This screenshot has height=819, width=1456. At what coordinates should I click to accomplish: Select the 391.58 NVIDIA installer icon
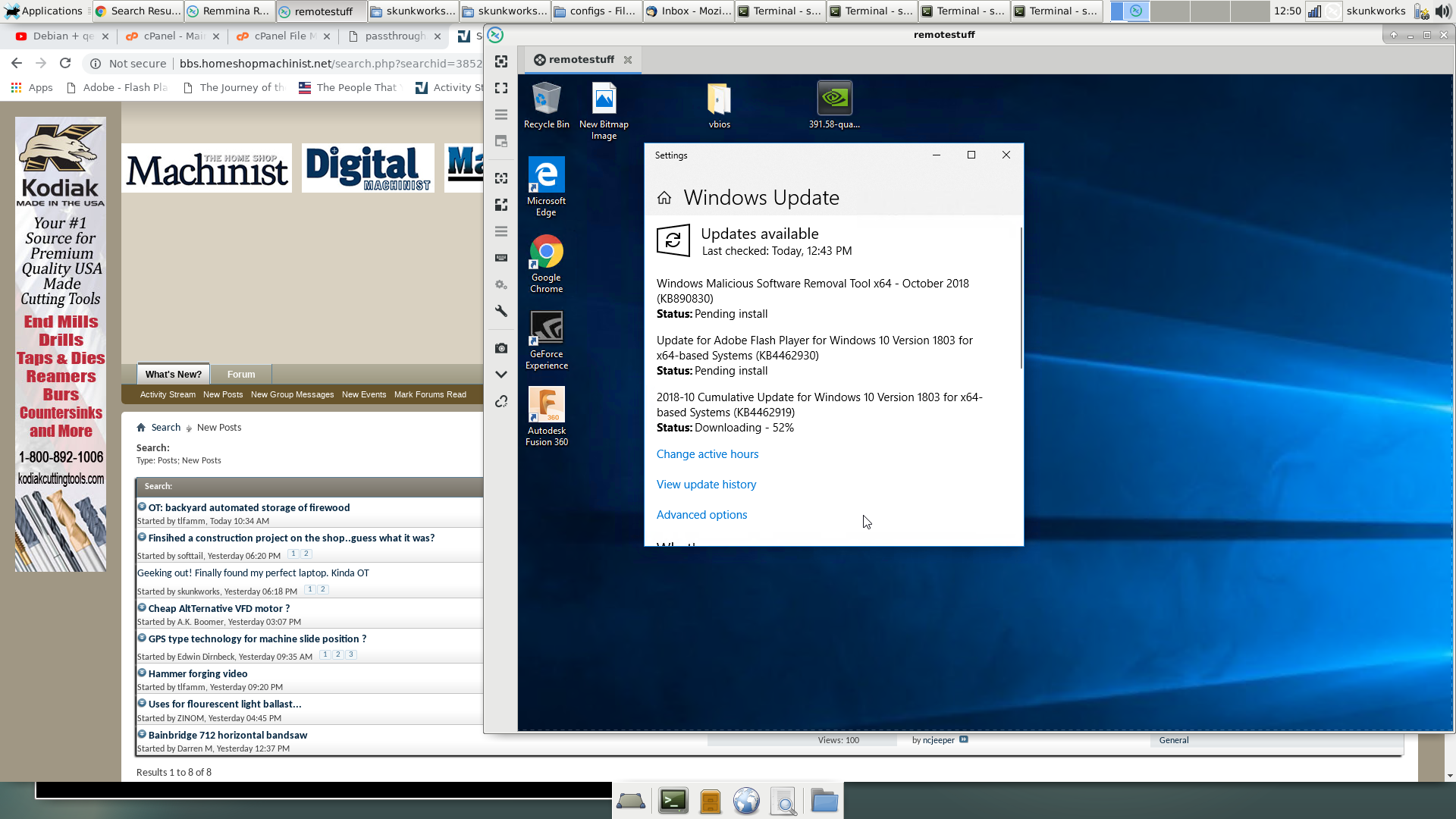pyautogui.click(x=834, y=105)
